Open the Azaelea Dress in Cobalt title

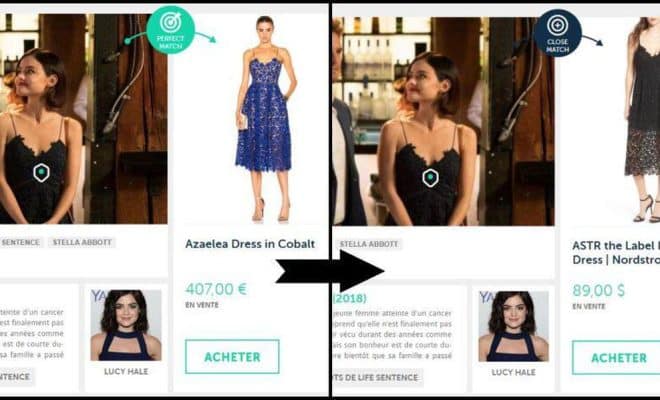tap(250, 244)
